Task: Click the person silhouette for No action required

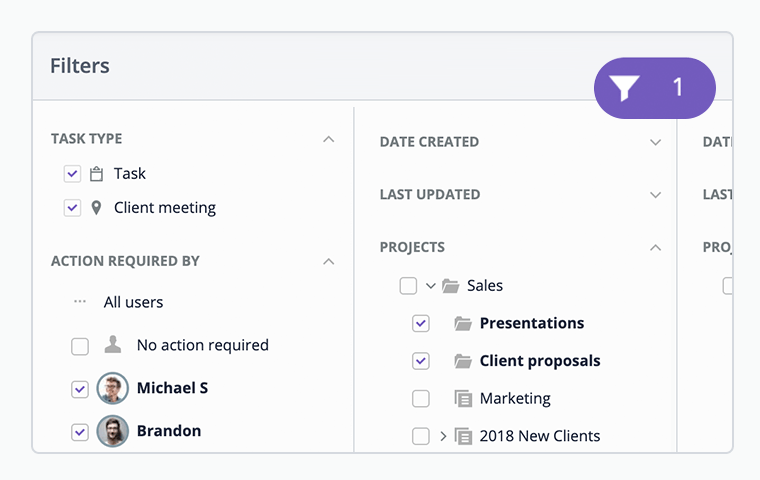Action: pyautogui.click(x=113, y=345)
